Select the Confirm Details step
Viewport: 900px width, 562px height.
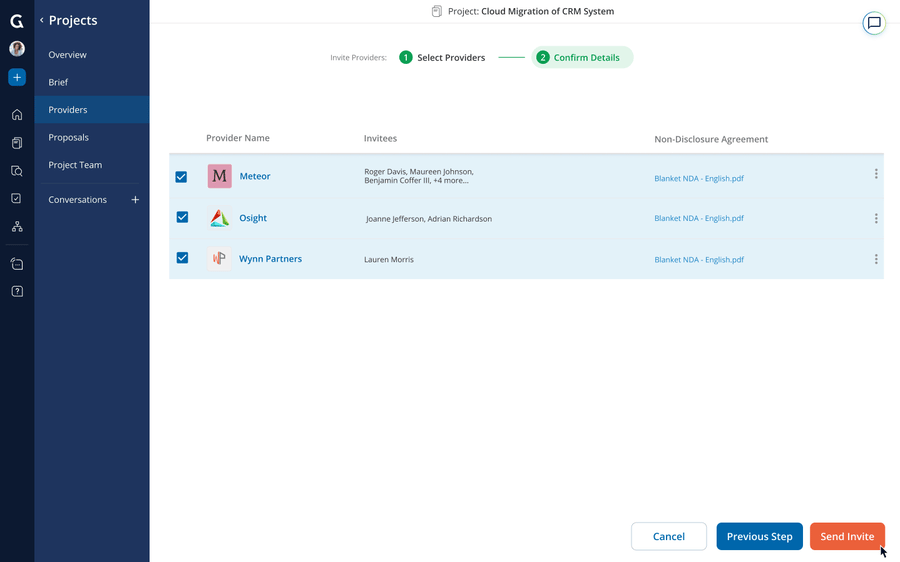pyautogui.click(x=582, y=57)
